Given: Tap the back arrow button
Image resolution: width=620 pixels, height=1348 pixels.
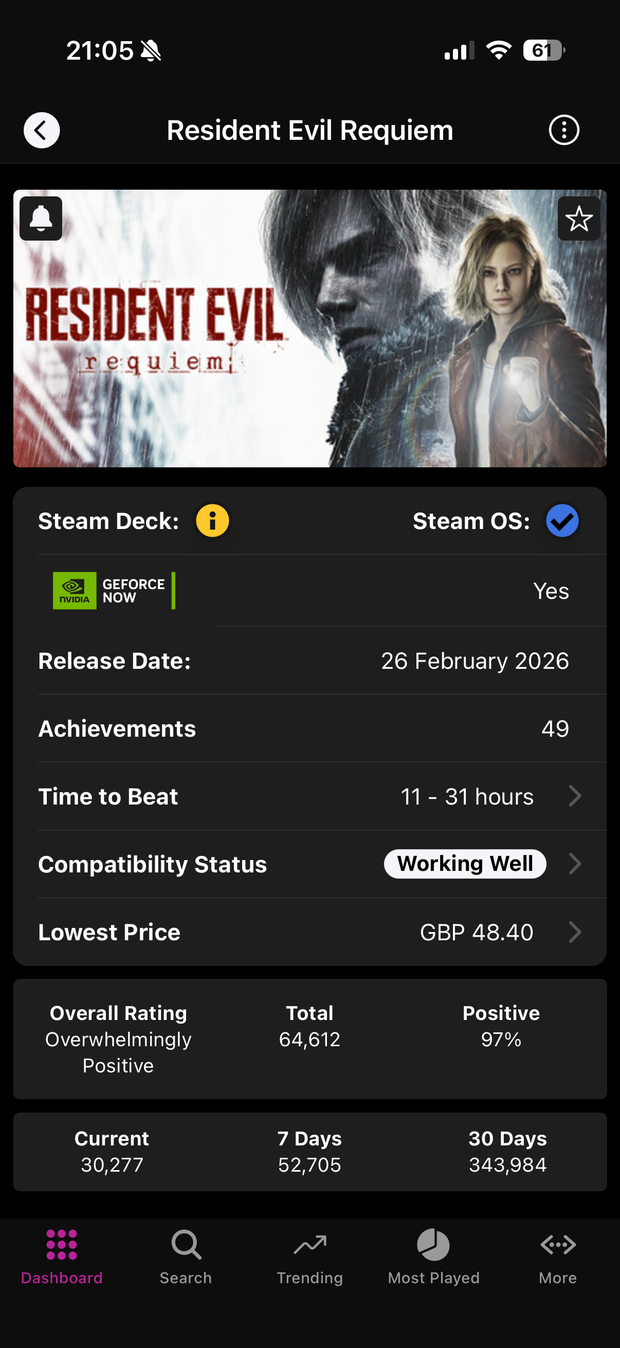Looking at the screenshot, I should click(x=42, y=130).
